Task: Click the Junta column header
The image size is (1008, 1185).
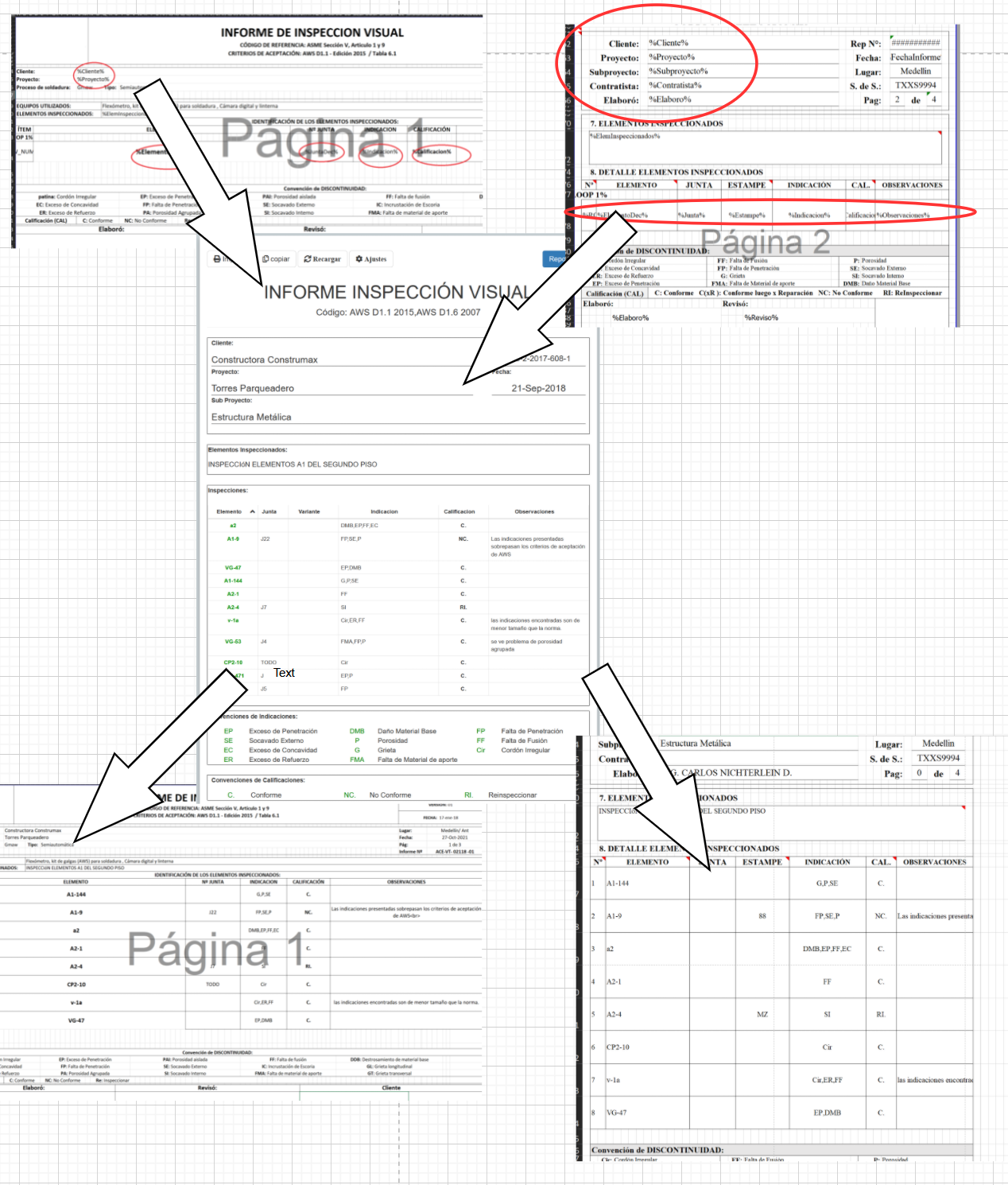Action: coord(269,511)
